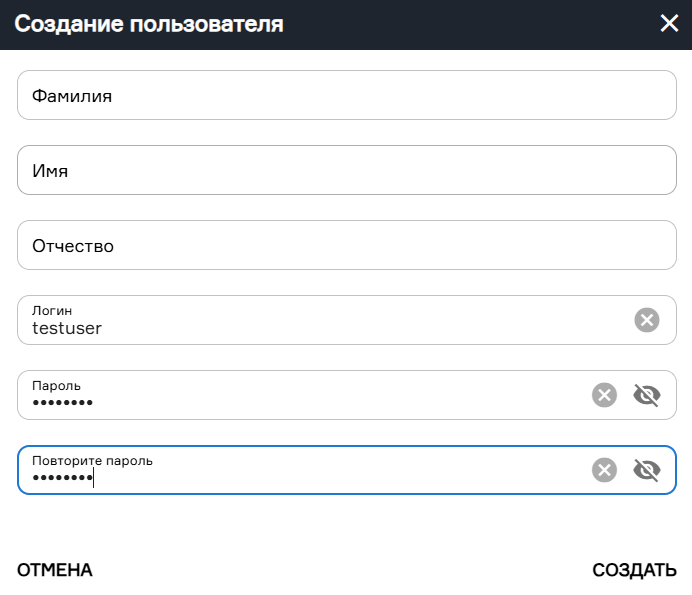
Task: Select the Отчество input field
Action: click(x=346, y=246)
